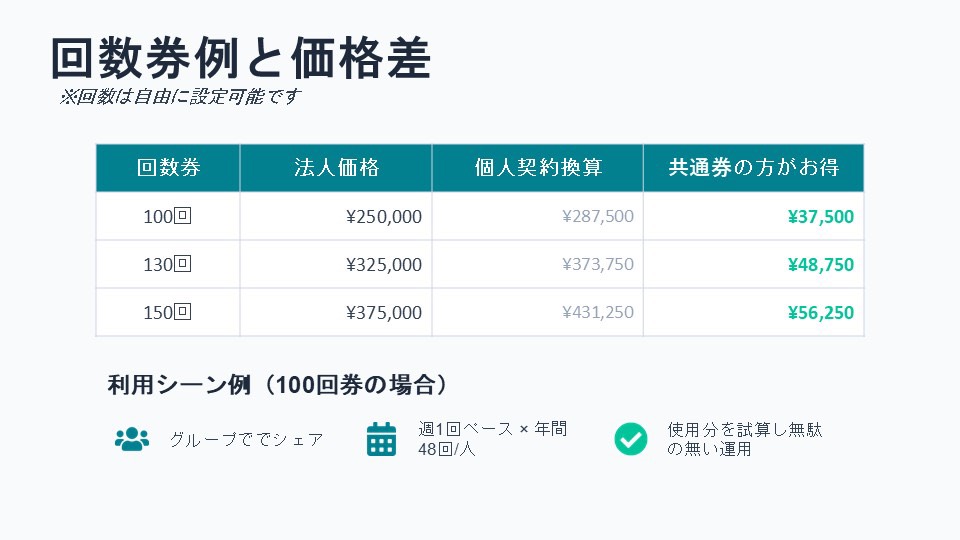Click the group people icon

tap(131, 438)
